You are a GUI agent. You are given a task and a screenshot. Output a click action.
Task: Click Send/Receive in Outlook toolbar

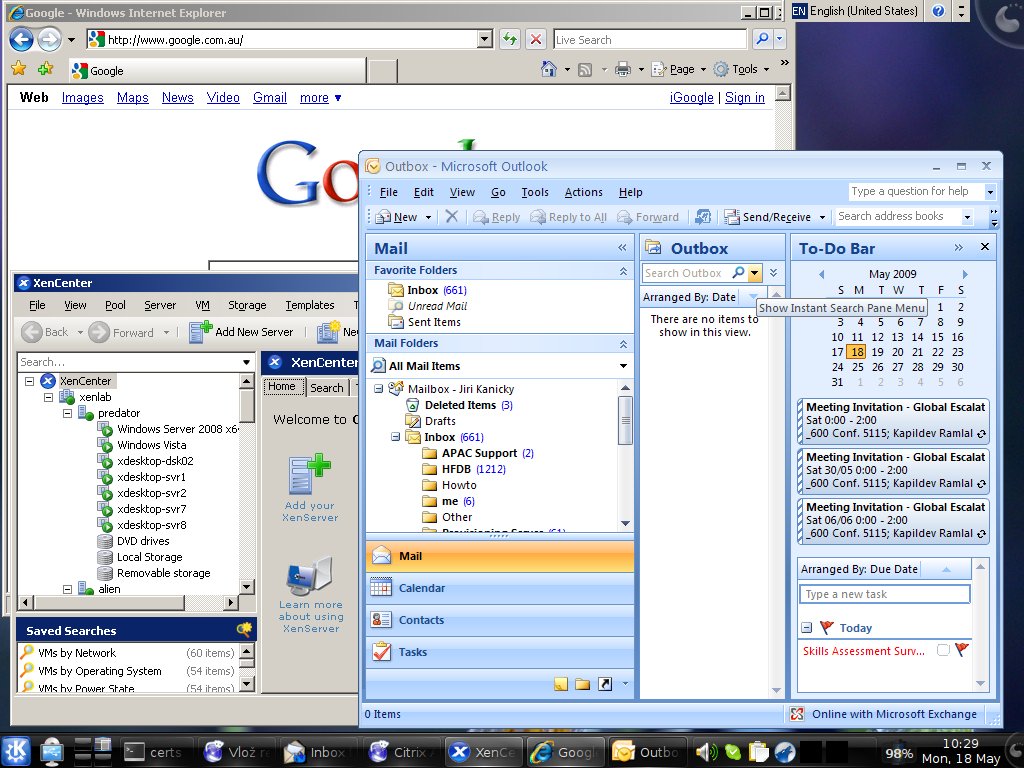point(768,217)
